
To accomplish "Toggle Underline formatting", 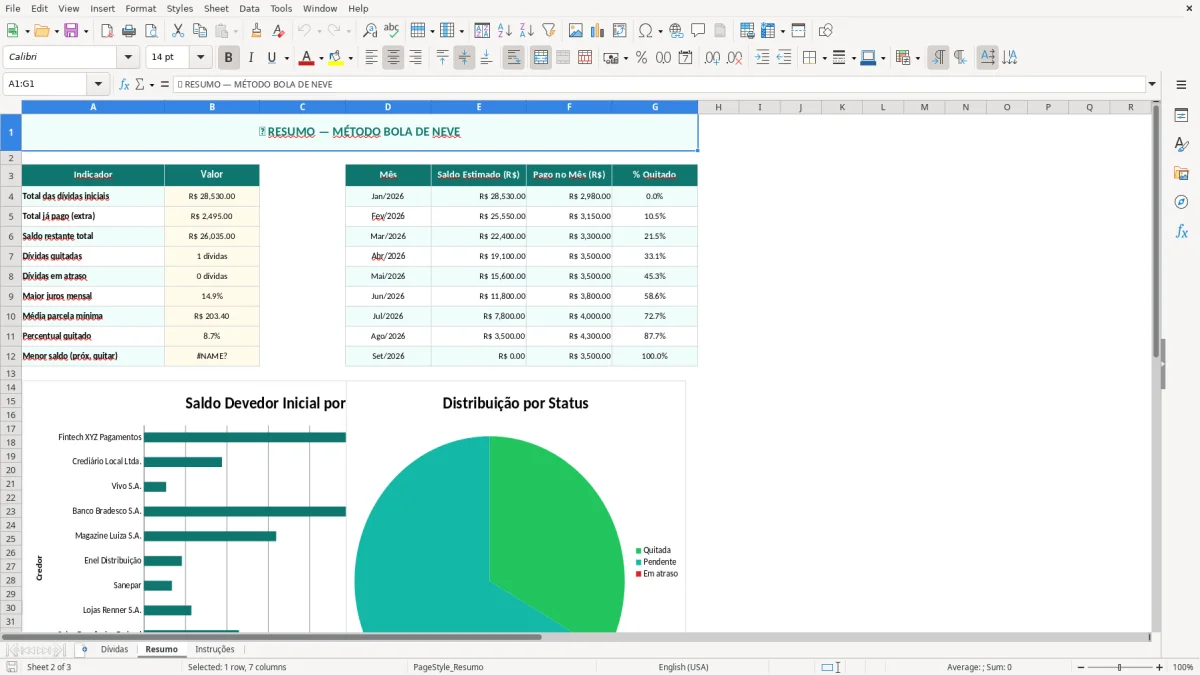I will point(272,58).
